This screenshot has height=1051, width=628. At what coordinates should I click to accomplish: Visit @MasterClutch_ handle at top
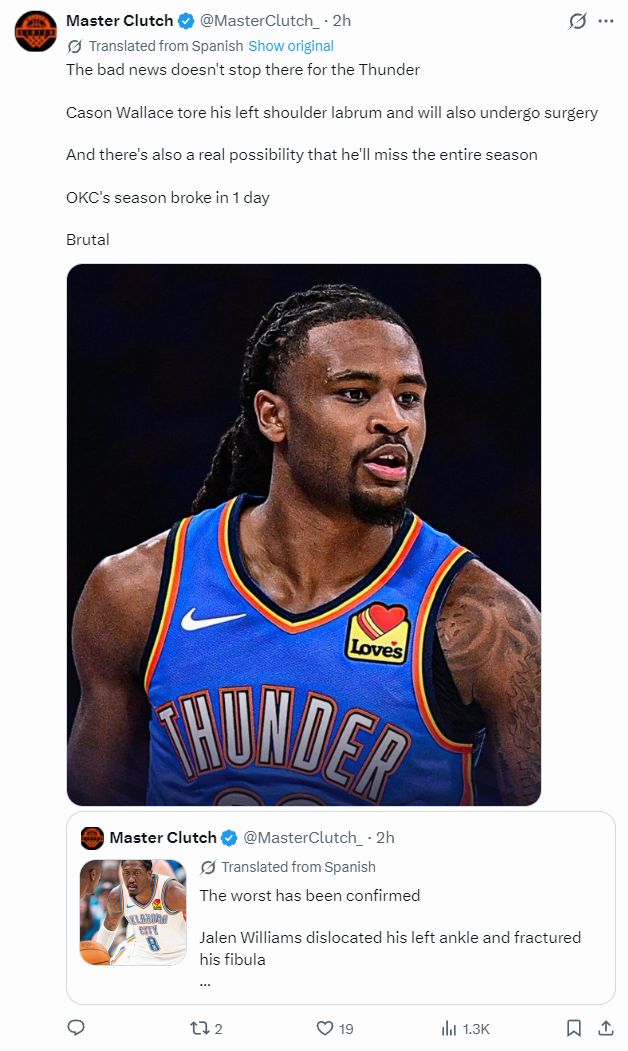260,21
